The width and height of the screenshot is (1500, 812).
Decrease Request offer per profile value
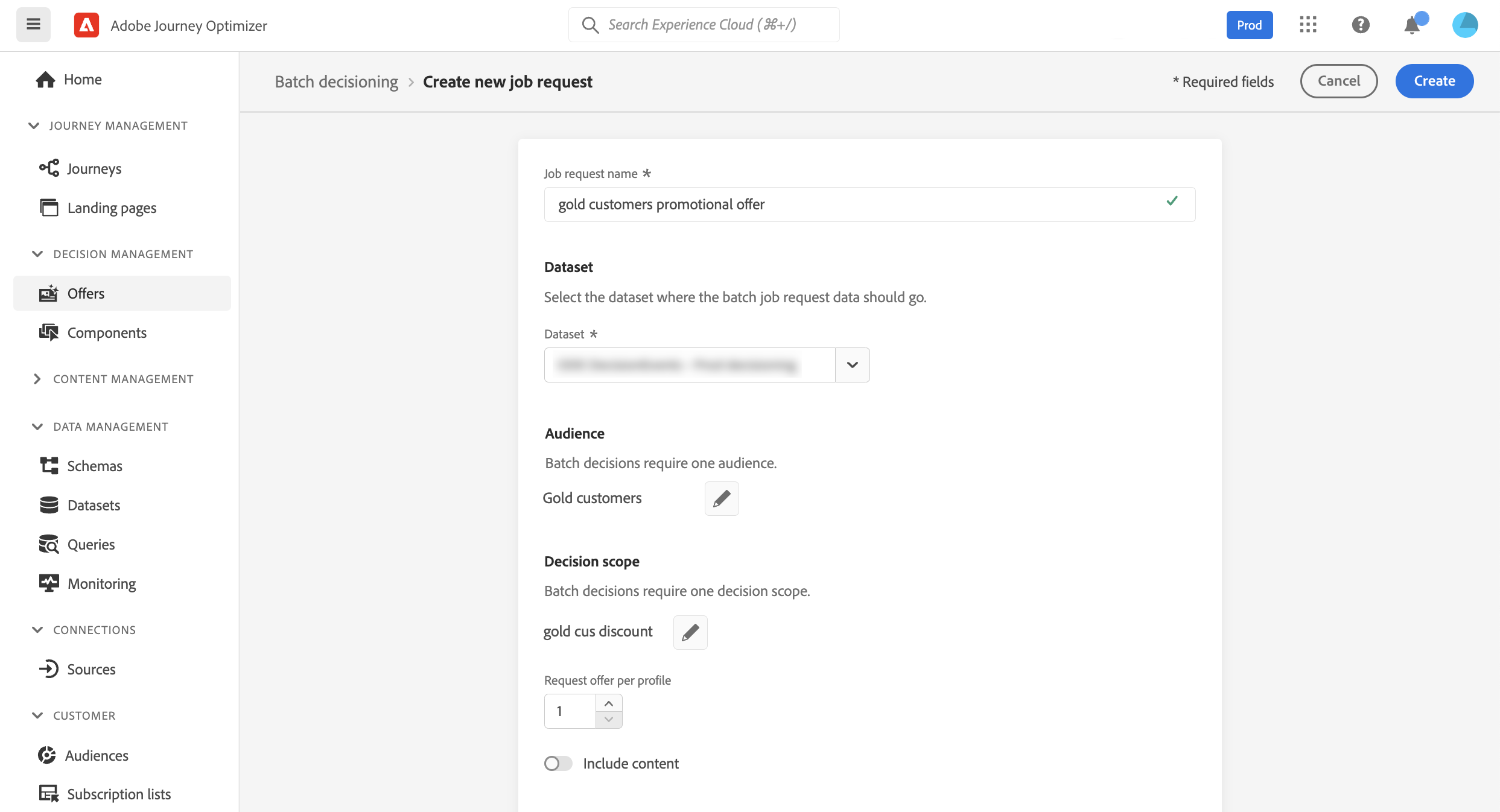click(609, 720)
